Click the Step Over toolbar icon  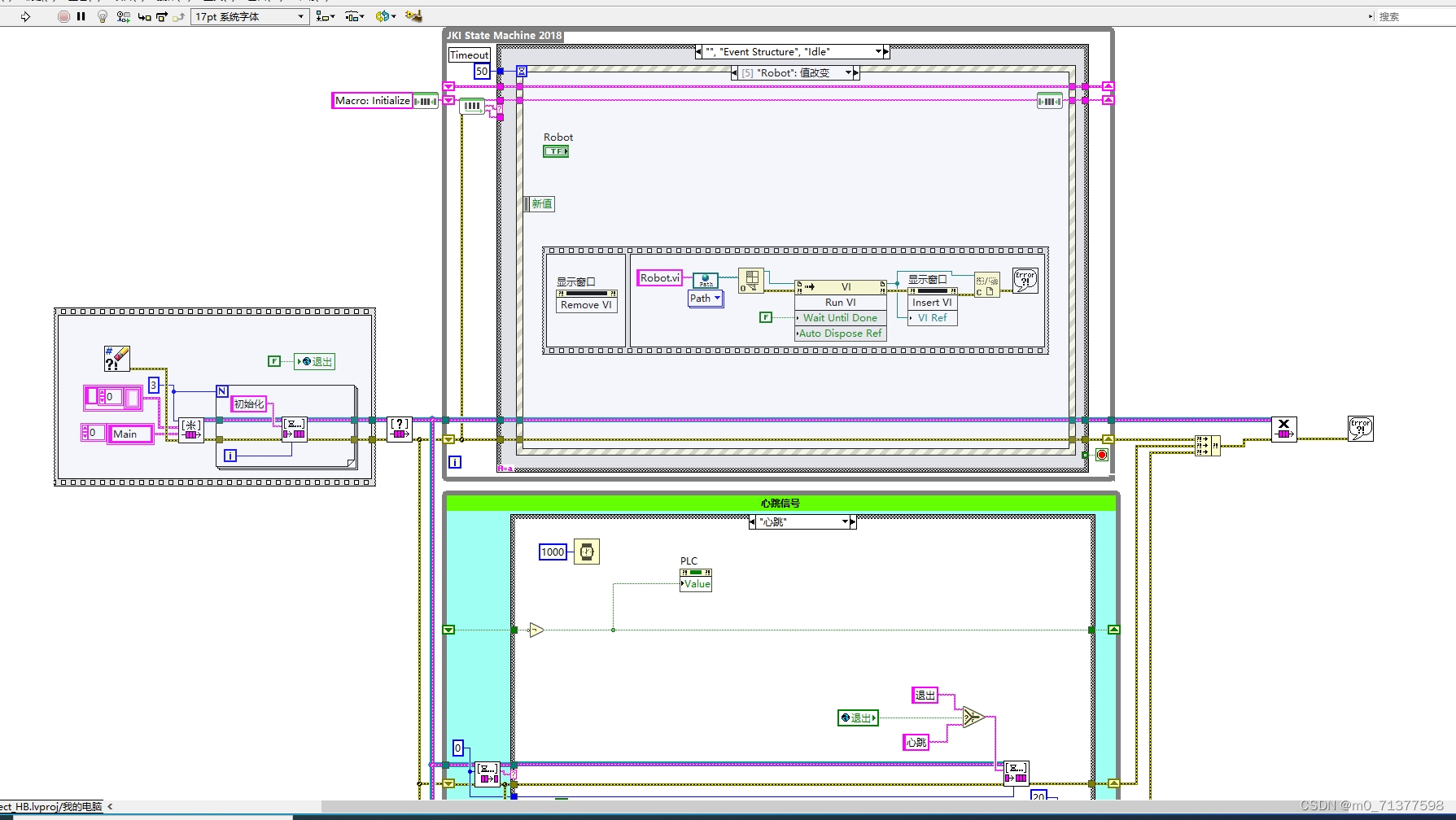pyautogui.click(x=161, y=16)
